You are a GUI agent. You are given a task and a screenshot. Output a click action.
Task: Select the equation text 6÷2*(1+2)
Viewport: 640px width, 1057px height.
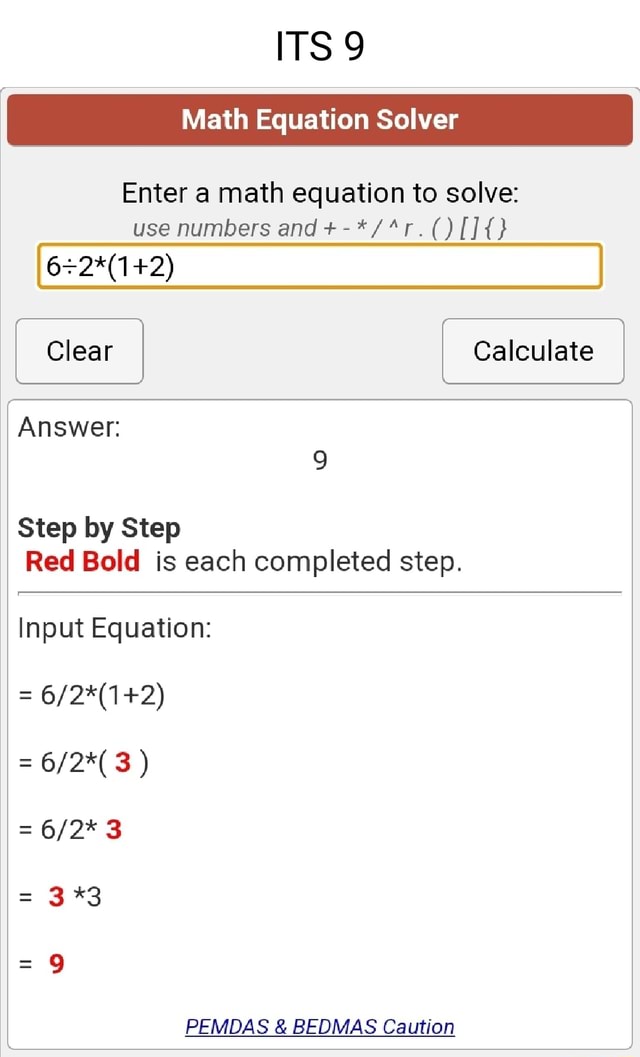110,266
